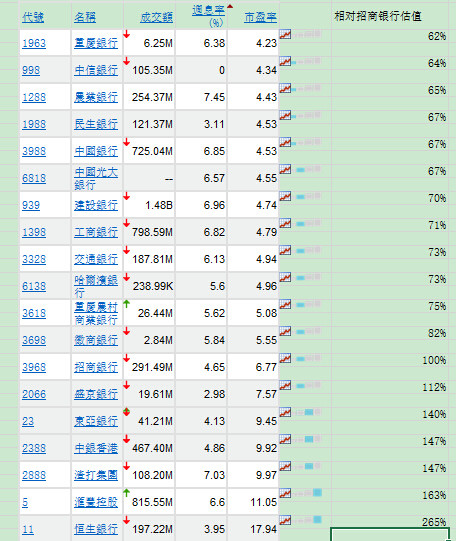Sort by 週息率 column header
Image resolution: width=456 pixels, height=541 pixels.
(x=208, y=10)
